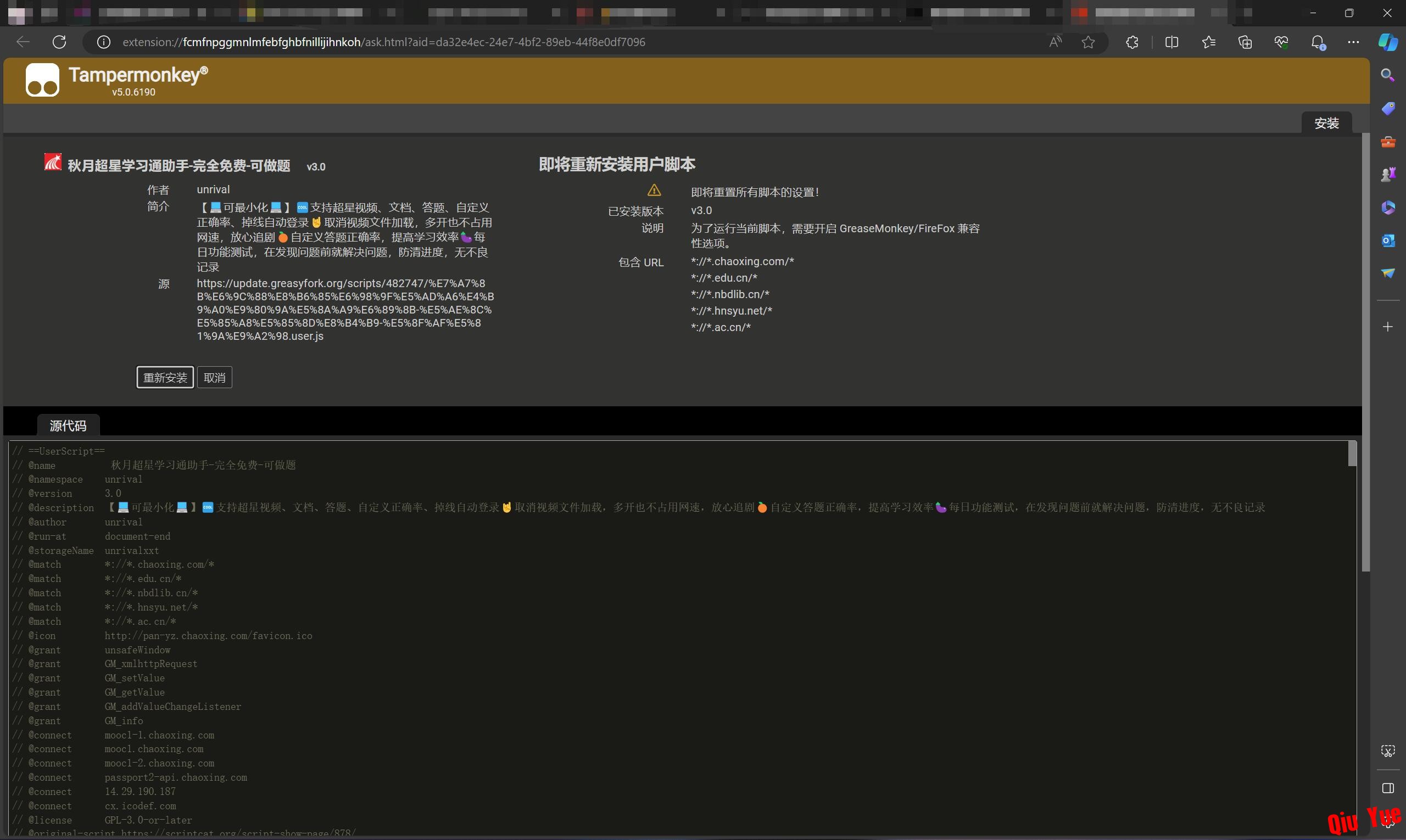Viewport: 1406px width, 840px height.
Task: Click the installed version v3.0 value
Action: tap(701, 211)
